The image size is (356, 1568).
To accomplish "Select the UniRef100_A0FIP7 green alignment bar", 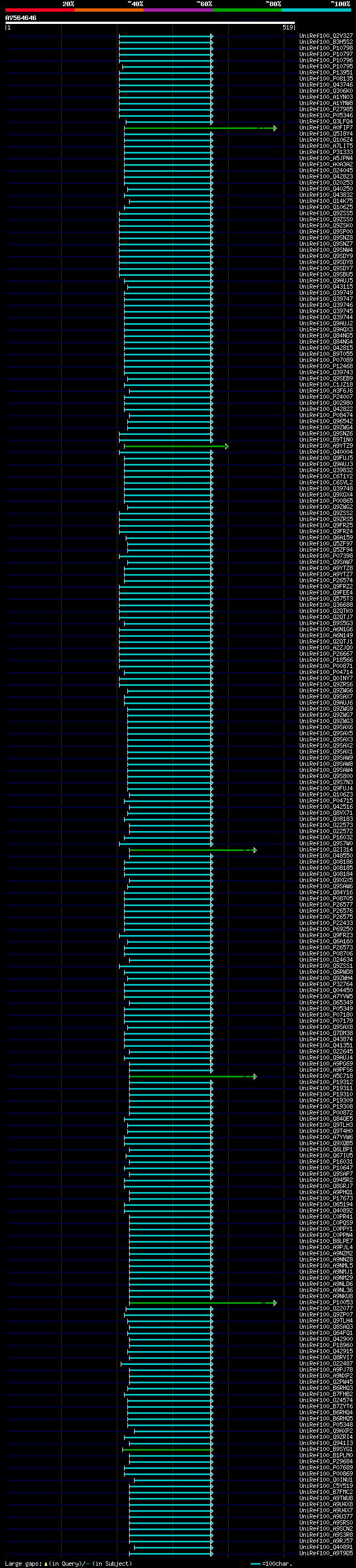I will [200, 128].
